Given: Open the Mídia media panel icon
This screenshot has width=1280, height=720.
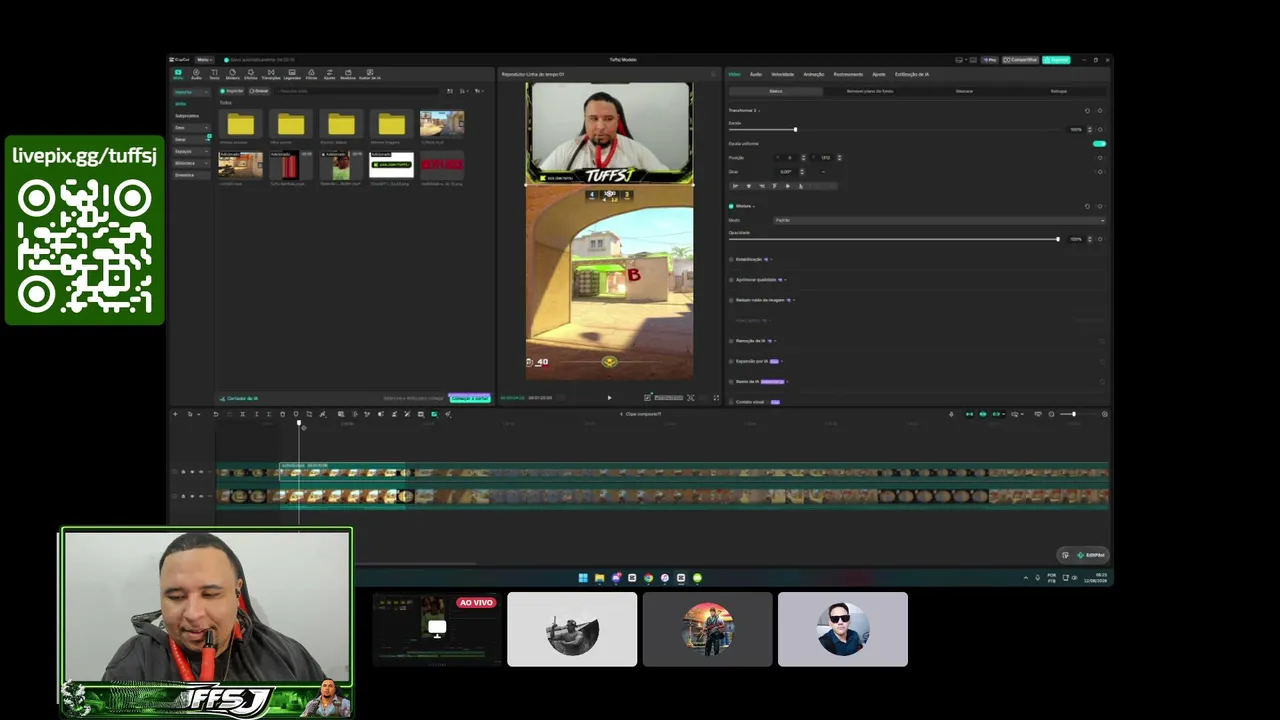Looking at the screenshot, I should 178,74.
